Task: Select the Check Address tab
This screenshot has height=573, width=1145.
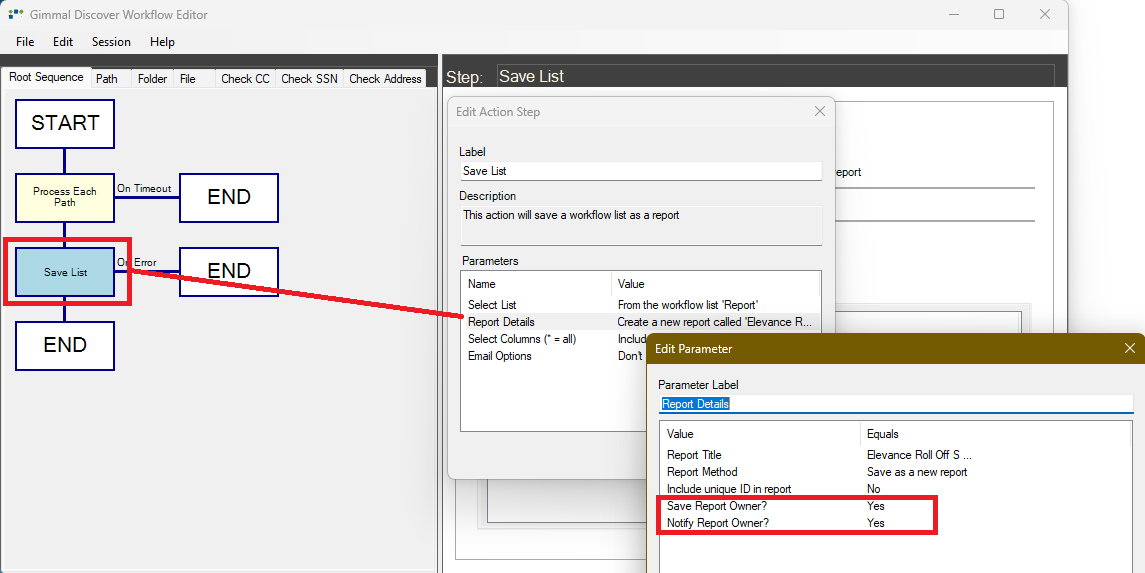Action: pos(385,79)
